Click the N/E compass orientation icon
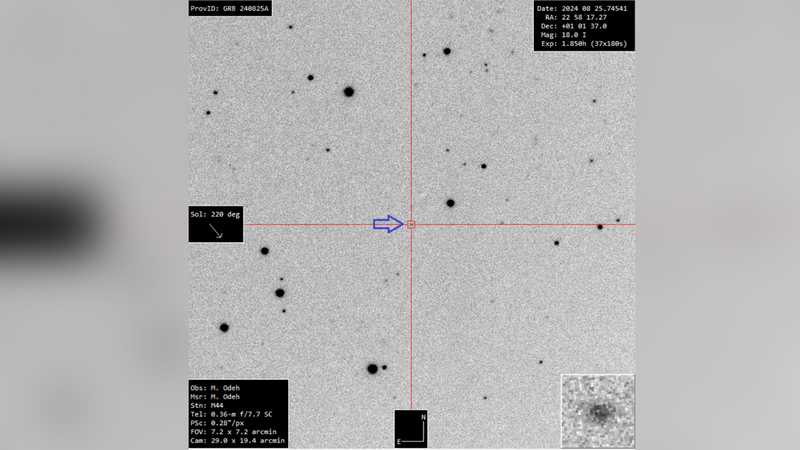This screenshot has height=450, width=800. pyautogui.click(x=411, y=427)
